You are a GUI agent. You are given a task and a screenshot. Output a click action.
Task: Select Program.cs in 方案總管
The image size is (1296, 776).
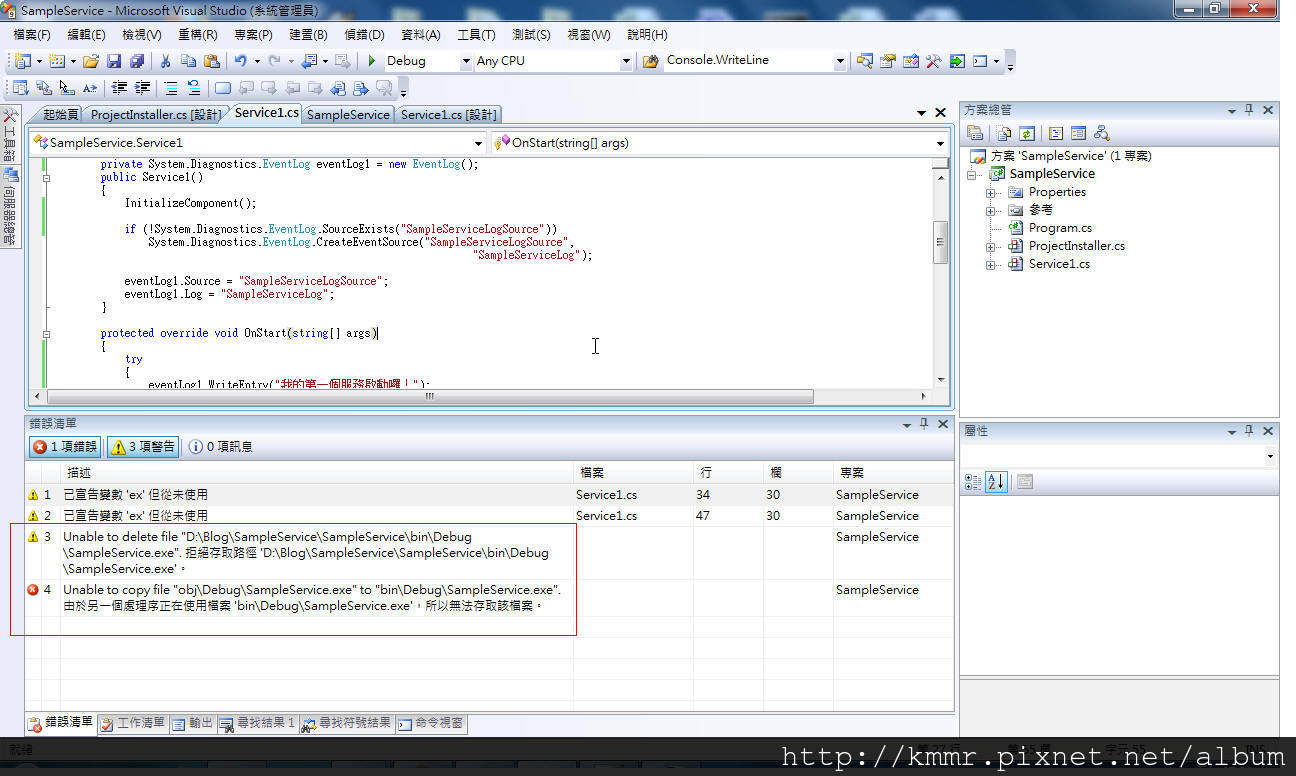[x=1060, y=228]
